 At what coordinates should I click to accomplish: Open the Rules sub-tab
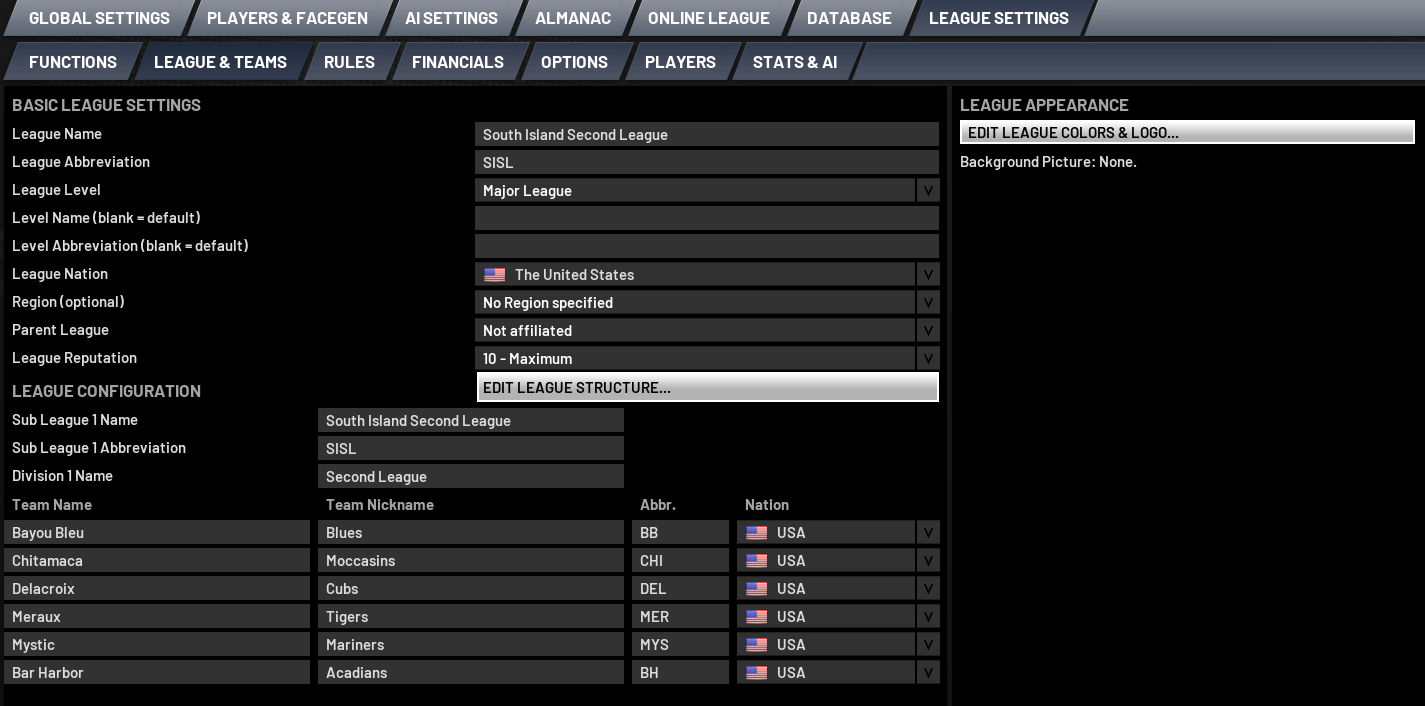[349, 62]
